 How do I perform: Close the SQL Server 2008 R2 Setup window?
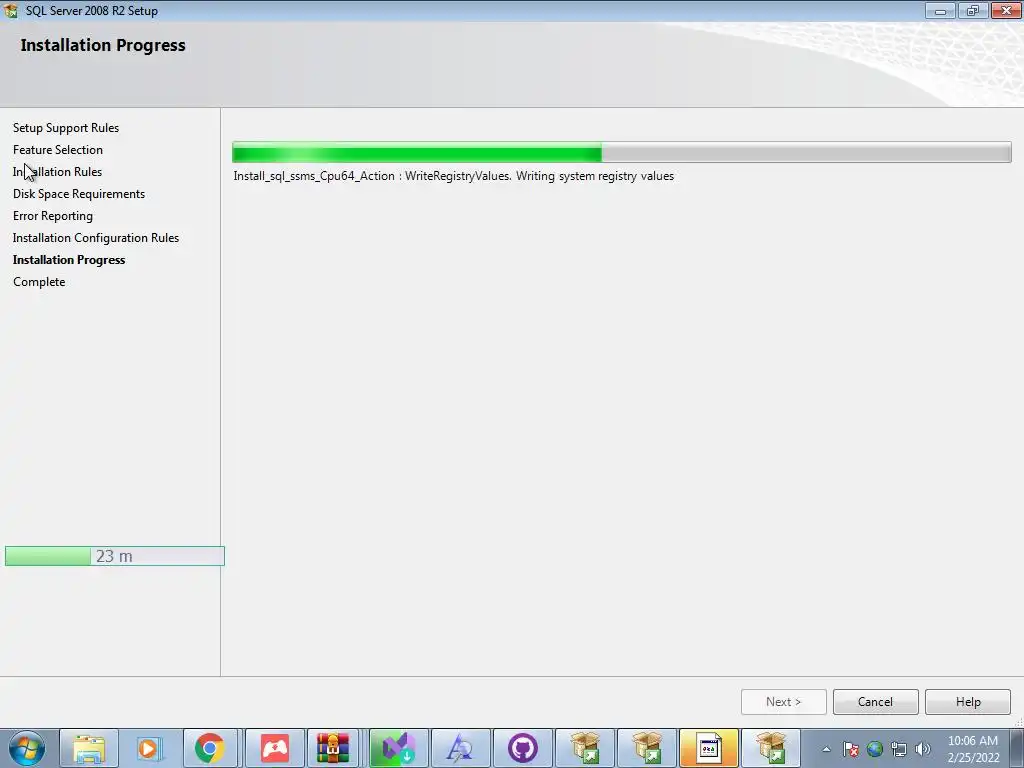[1006, 10]
